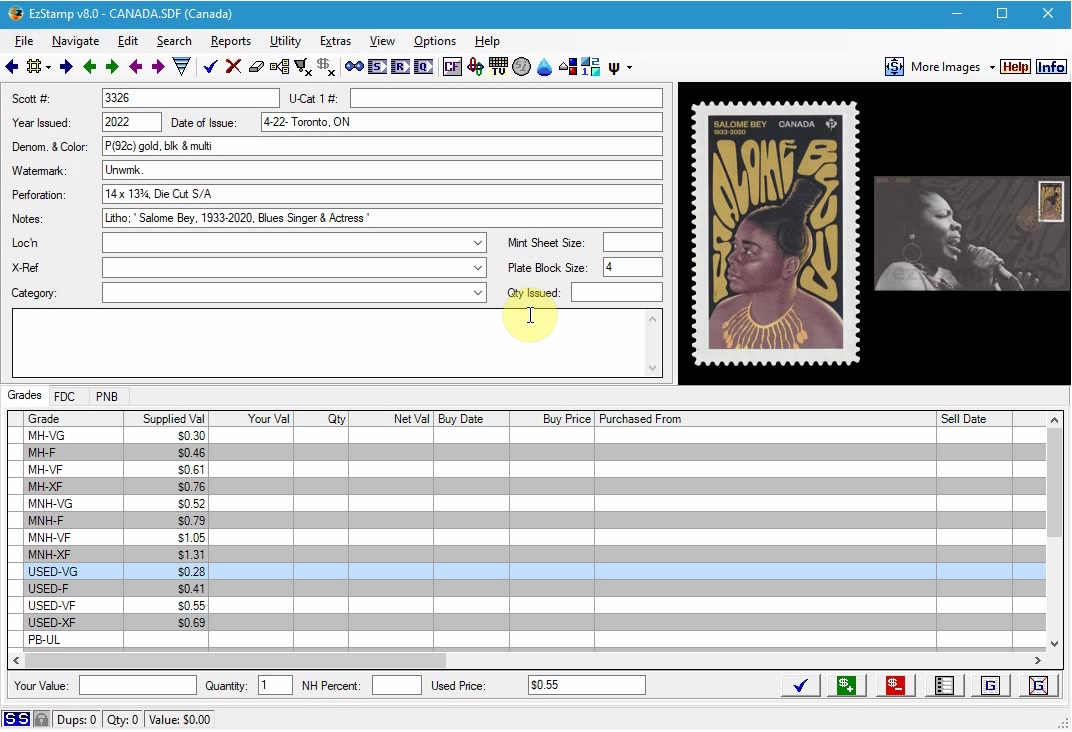1072x732 pixels.
Task: Click the NH Percent input field
Action: 397,686
